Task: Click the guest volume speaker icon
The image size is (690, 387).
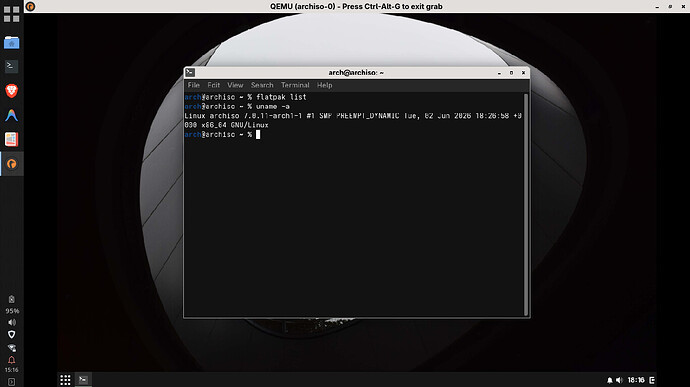Action: click(x=619, y=380)
